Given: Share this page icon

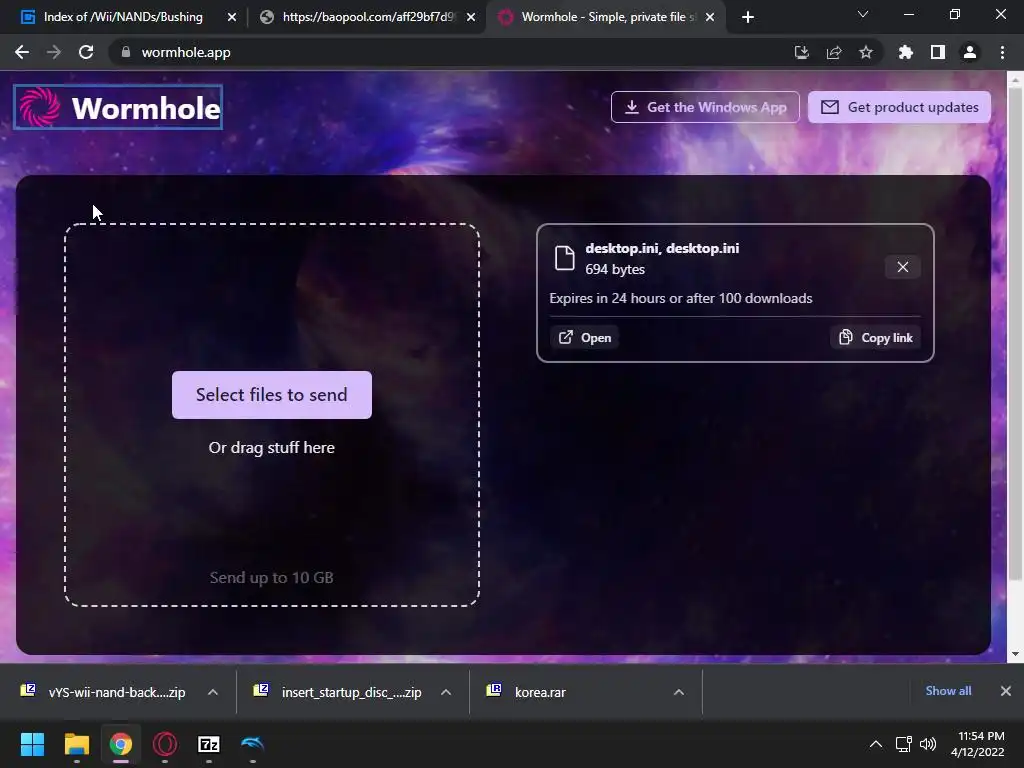Looking at the screenshot, I should point(834,52).
